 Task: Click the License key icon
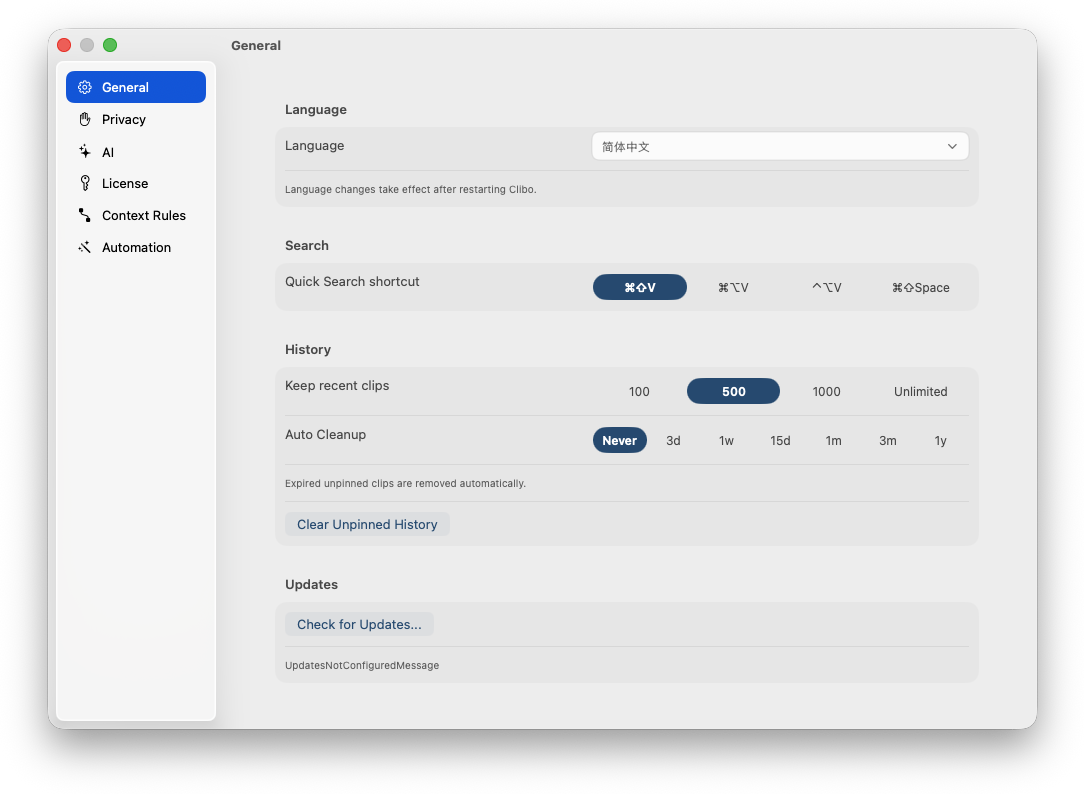coord(85,183)
